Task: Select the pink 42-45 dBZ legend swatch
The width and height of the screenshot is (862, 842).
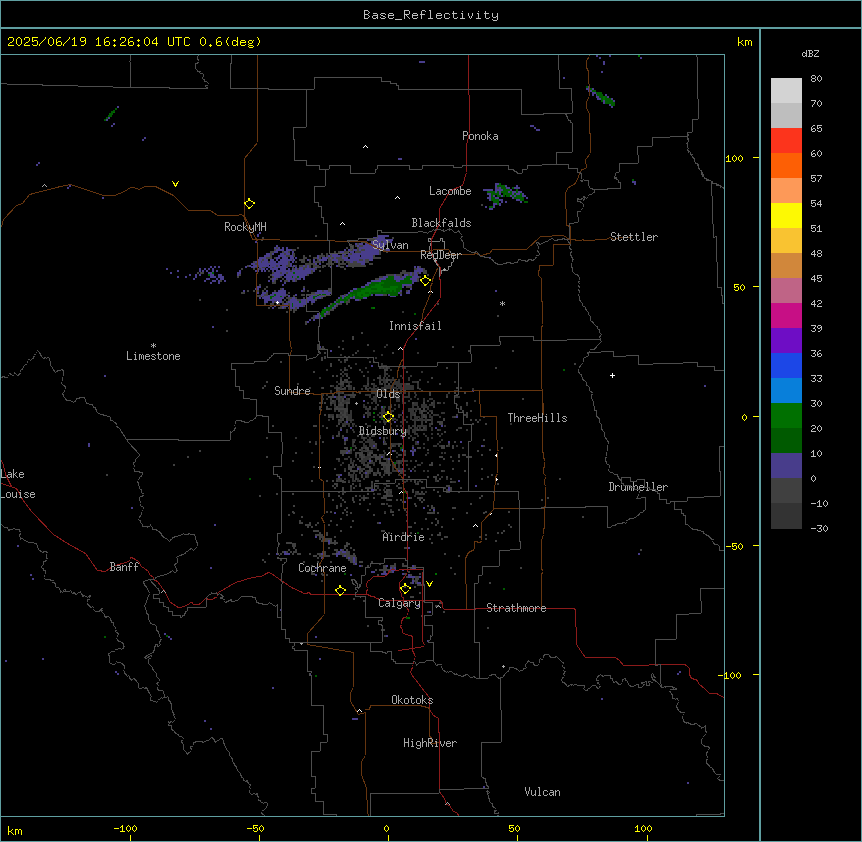Action: click(786, 291)
